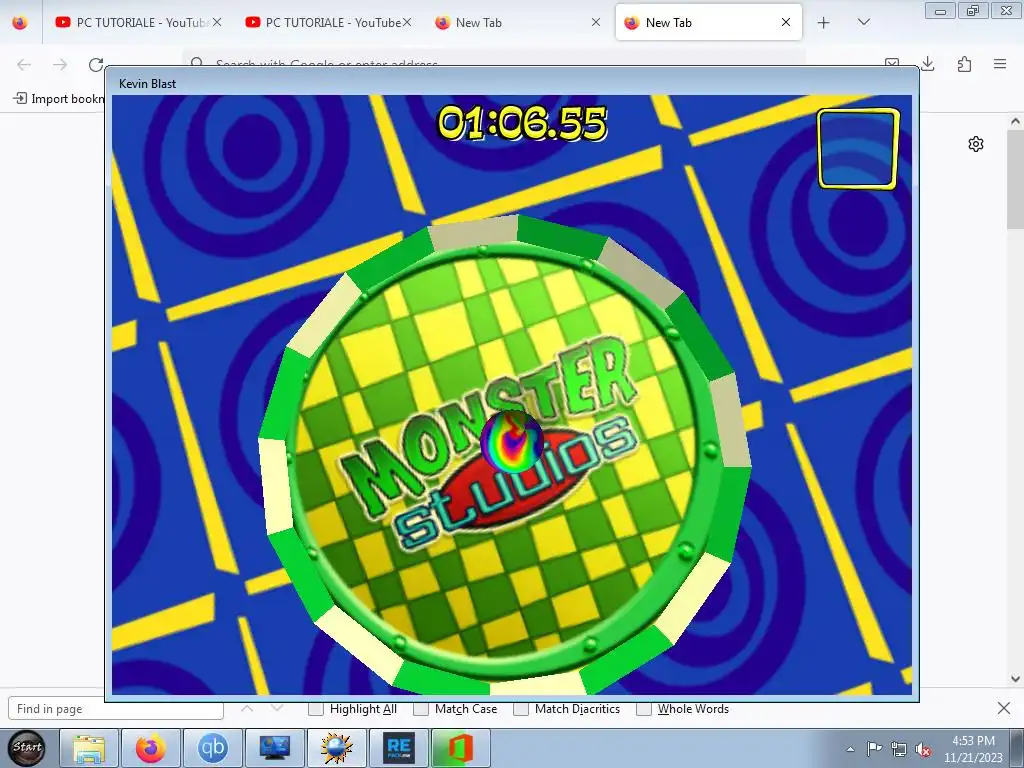Go forward with the Firefox forward arrow
1024x768 pixels.
60,64
